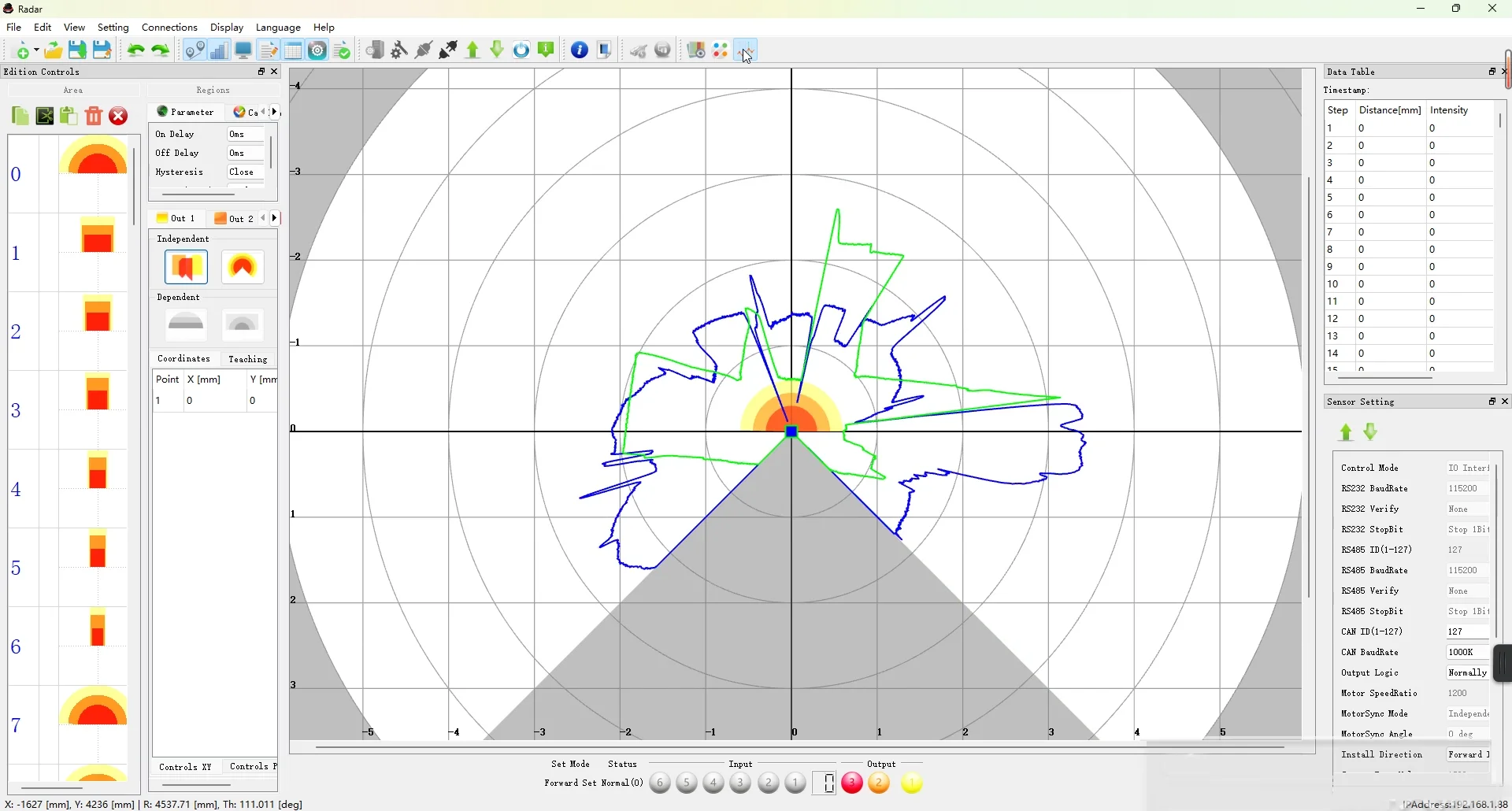Open the CAN BaudRate 1000K dropdown
Image resolution: width=1512 pixels, height=811 pixels.
[1468, 652]
